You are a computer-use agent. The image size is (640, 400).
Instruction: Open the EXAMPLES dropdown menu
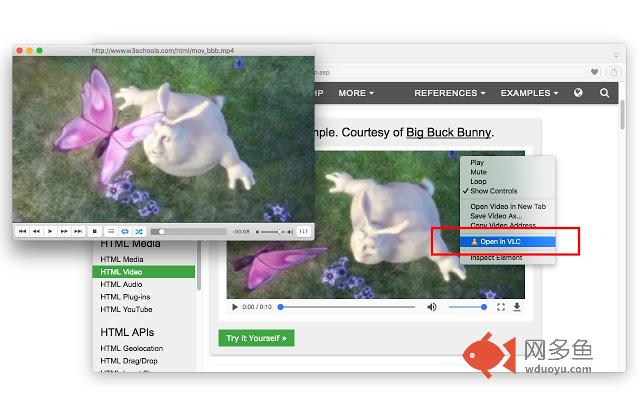tap(529, 93)
